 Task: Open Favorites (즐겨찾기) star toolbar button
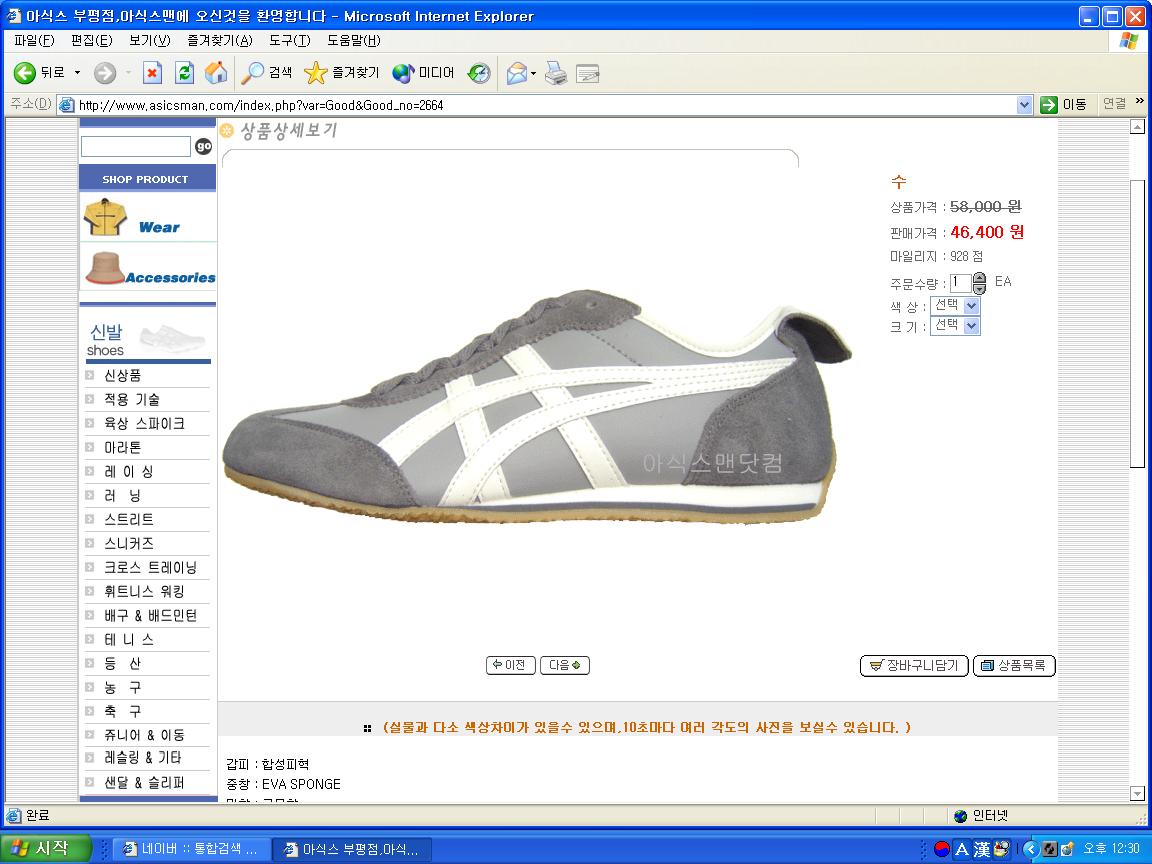click(x=342, y=73)
